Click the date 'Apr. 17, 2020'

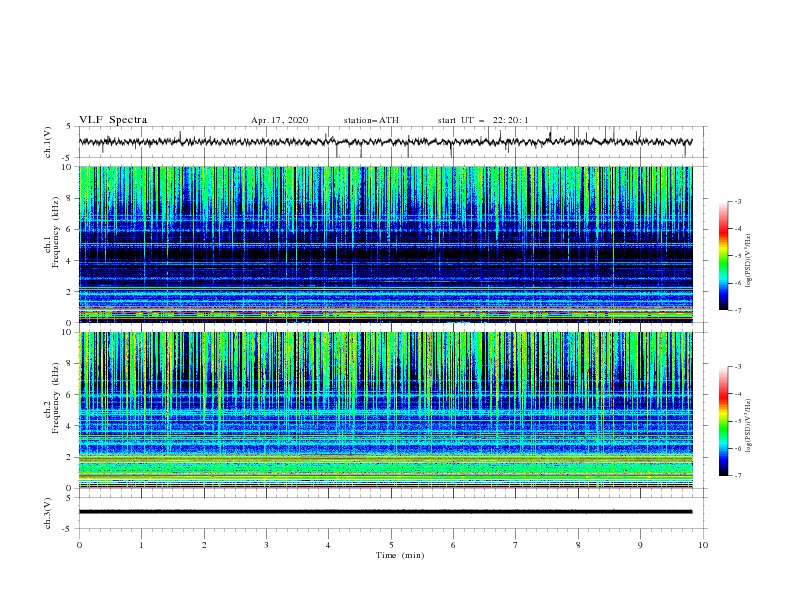pyautogui.click(x=279, y=120)
